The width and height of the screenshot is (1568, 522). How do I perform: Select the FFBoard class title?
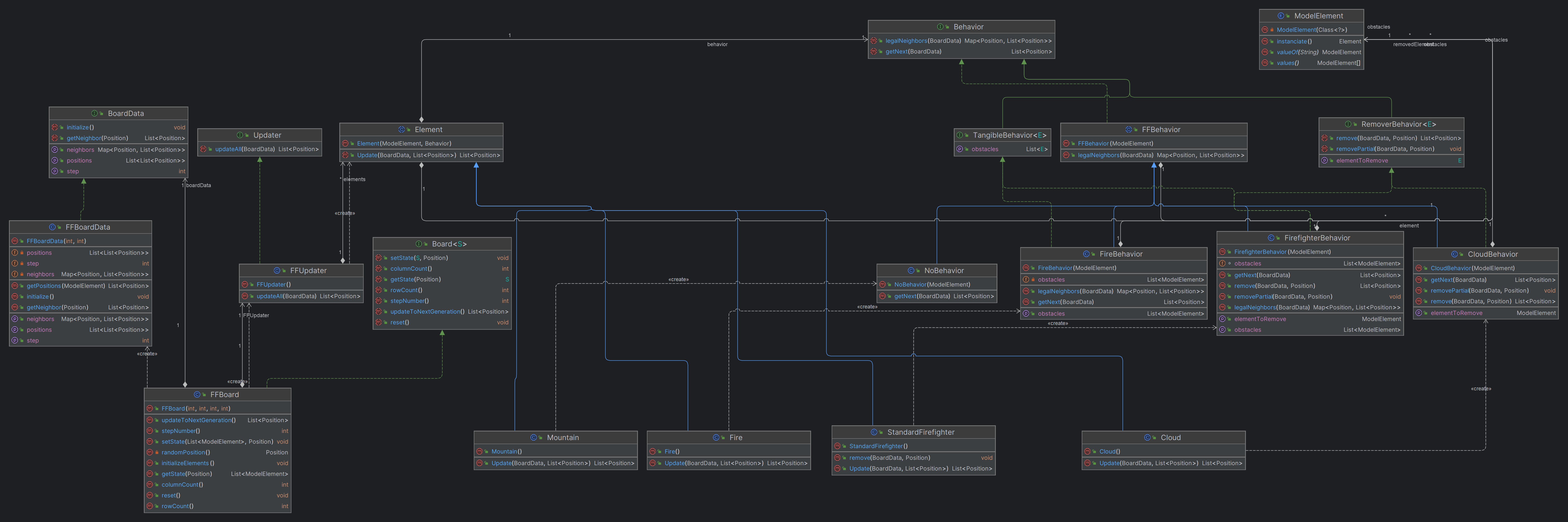click(225, 395)
